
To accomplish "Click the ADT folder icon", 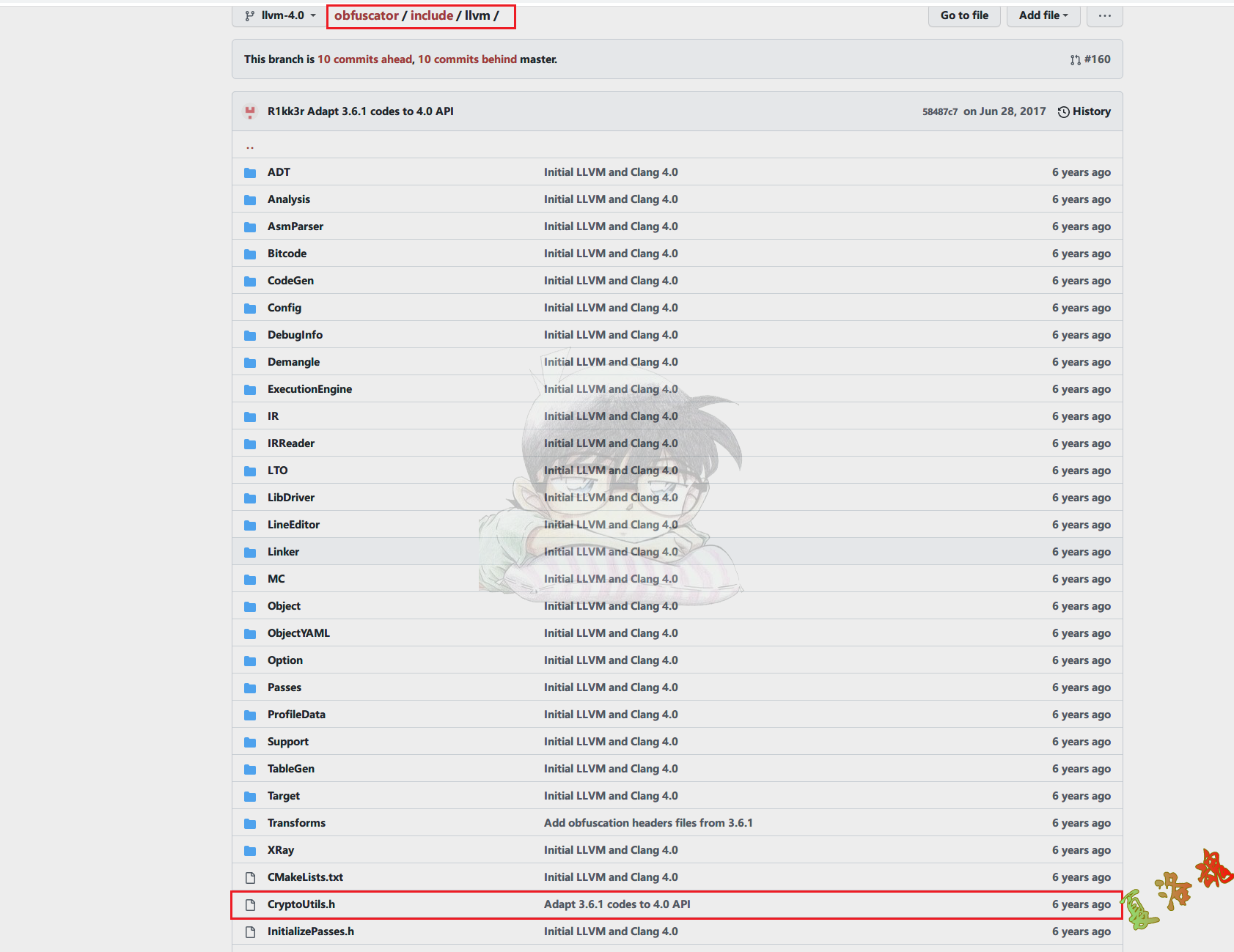I will [x=250, y=172].
